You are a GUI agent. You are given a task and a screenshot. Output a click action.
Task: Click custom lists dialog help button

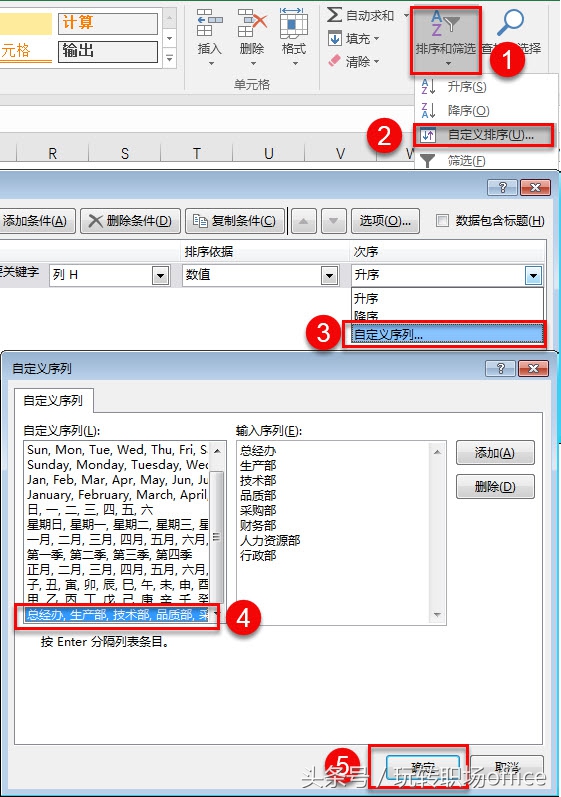tap(500, 368)
